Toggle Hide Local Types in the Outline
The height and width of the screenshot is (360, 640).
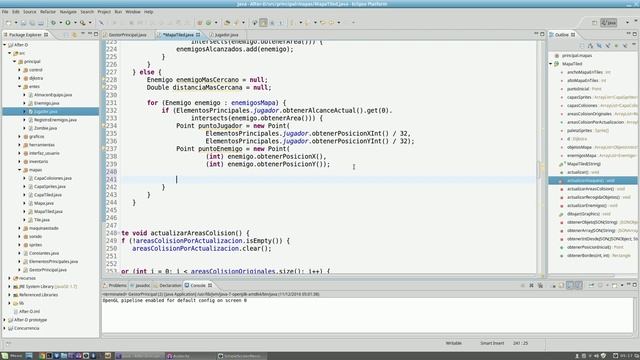(625, 46)
